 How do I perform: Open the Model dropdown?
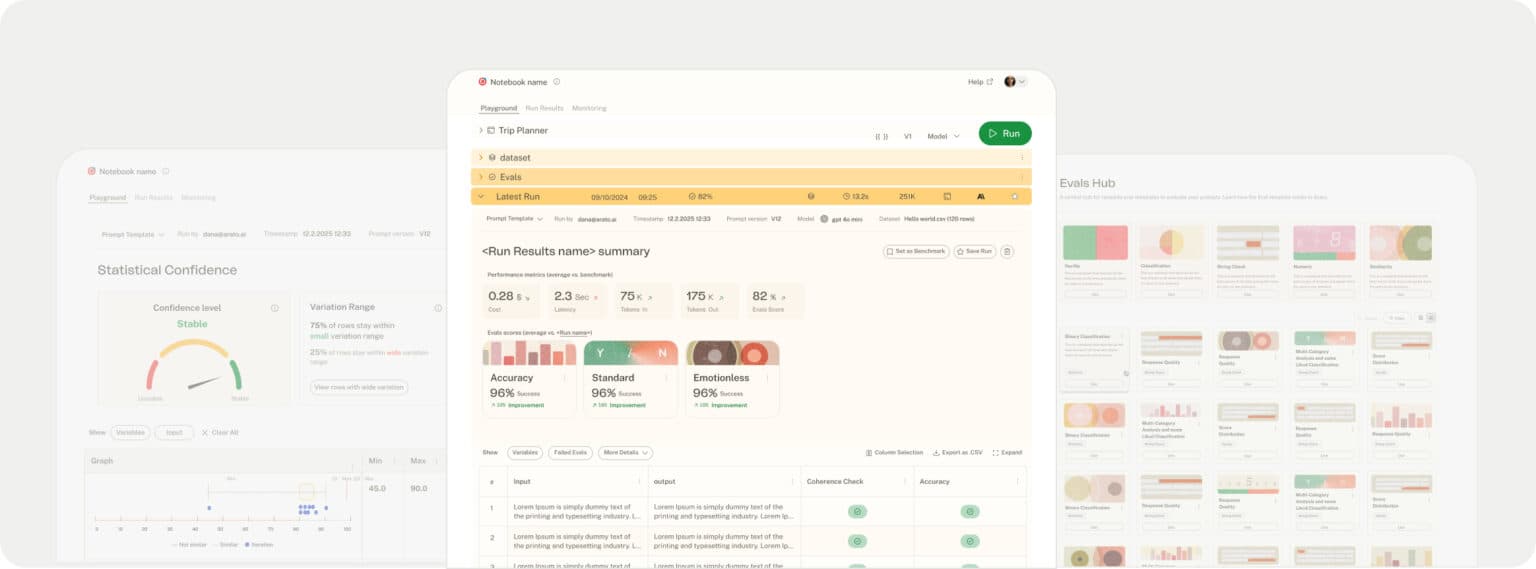[943, 136]
